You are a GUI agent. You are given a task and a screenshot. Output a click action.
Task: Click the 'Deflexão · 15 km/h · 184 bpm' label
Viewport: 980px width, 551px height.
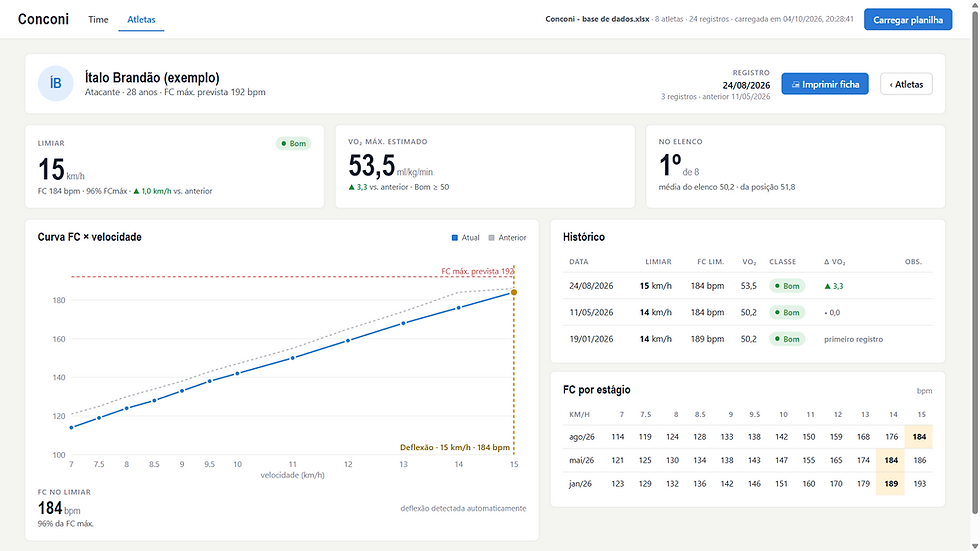(454, 447)
